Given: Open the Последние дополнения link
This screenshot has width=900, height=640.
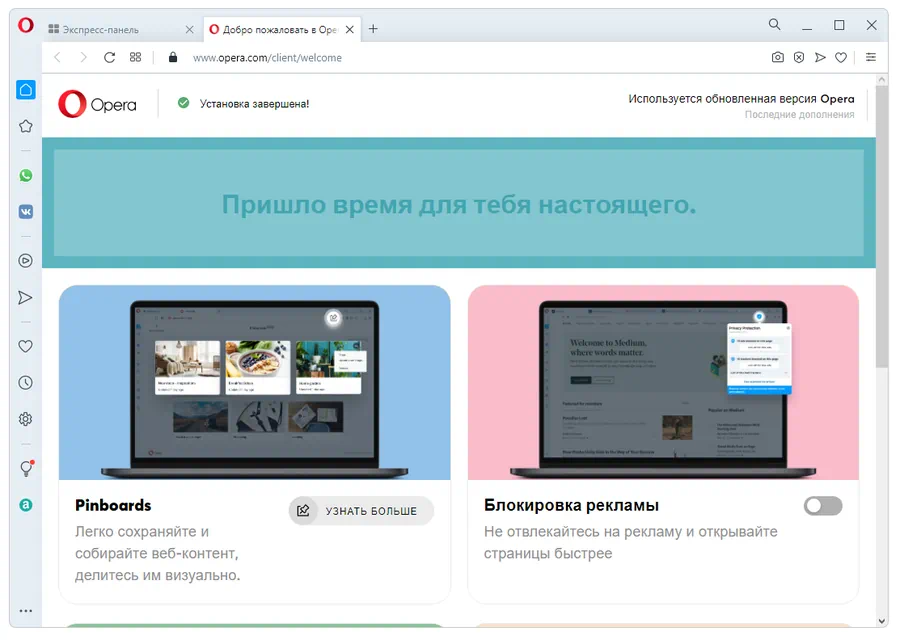Looking at the screenshot, I should (x=799, y=113).
